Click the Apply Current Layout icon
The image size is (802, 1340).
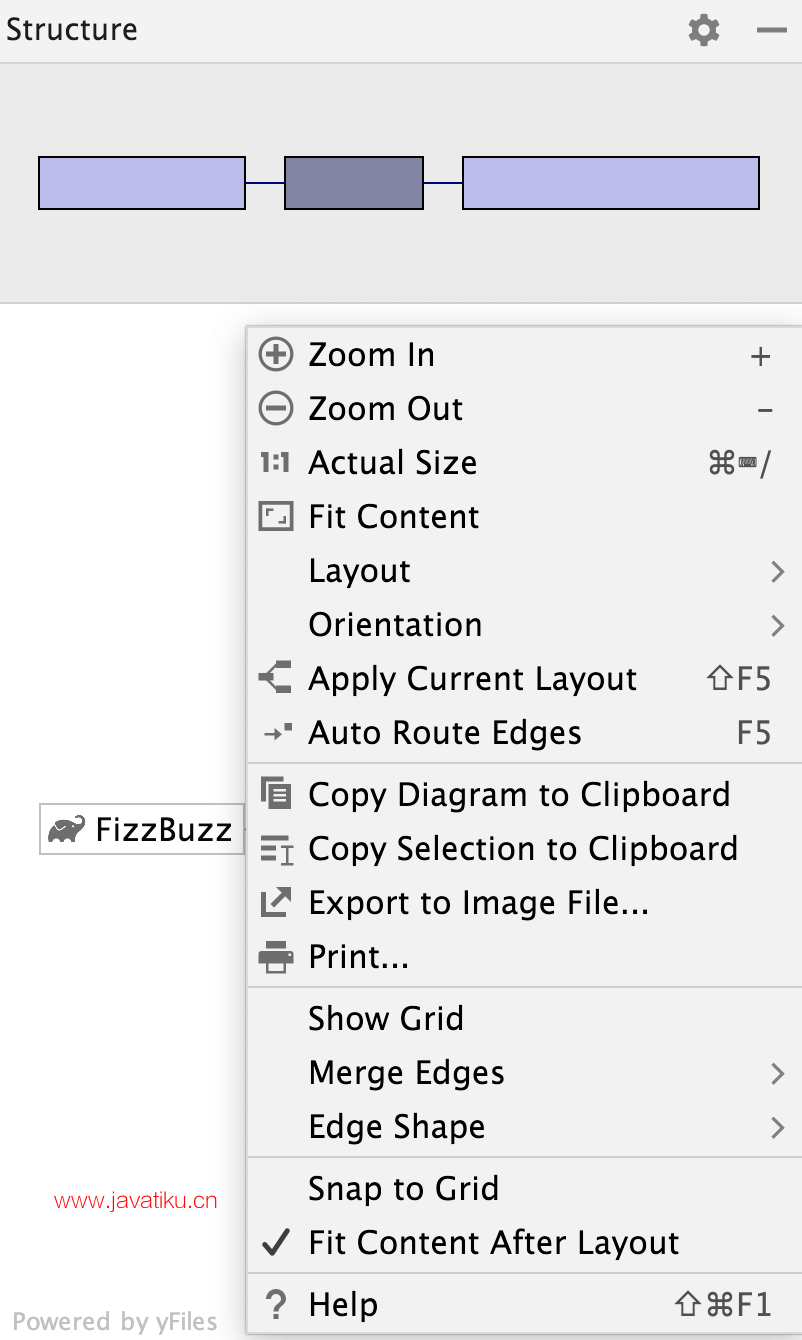coord(276,679)
